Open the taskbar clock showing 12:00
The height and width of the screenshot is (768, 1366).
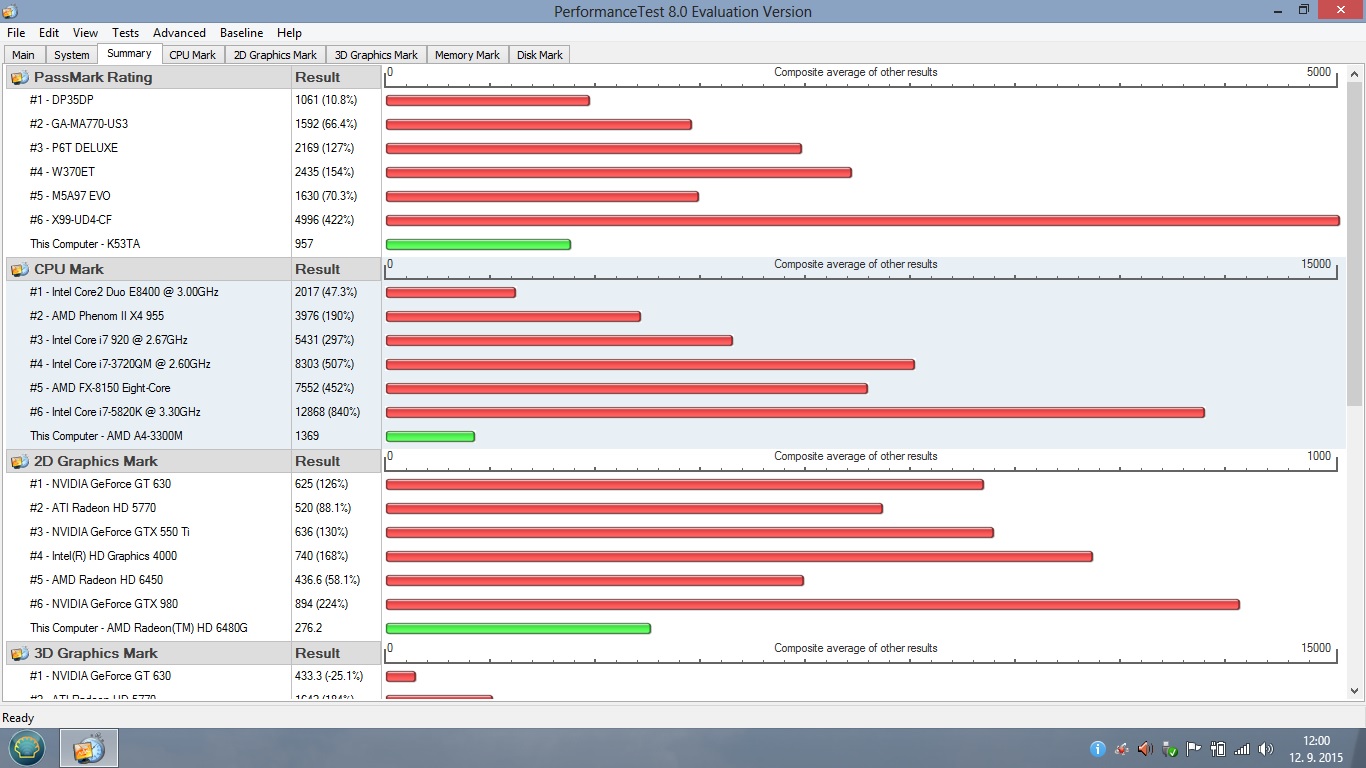1316,748
